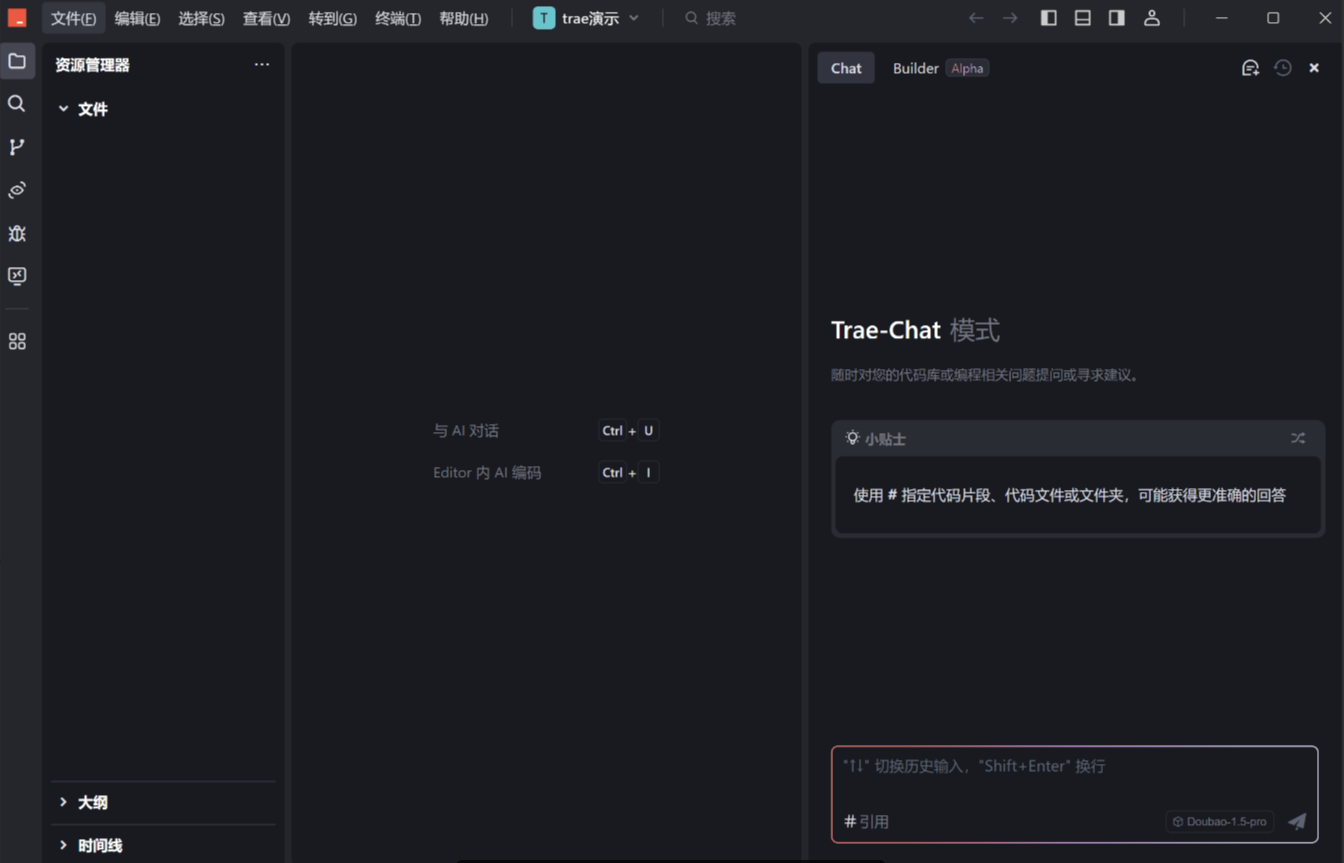Switch to the Chat tab
The image size is (1344, 863).
point(846,68)
